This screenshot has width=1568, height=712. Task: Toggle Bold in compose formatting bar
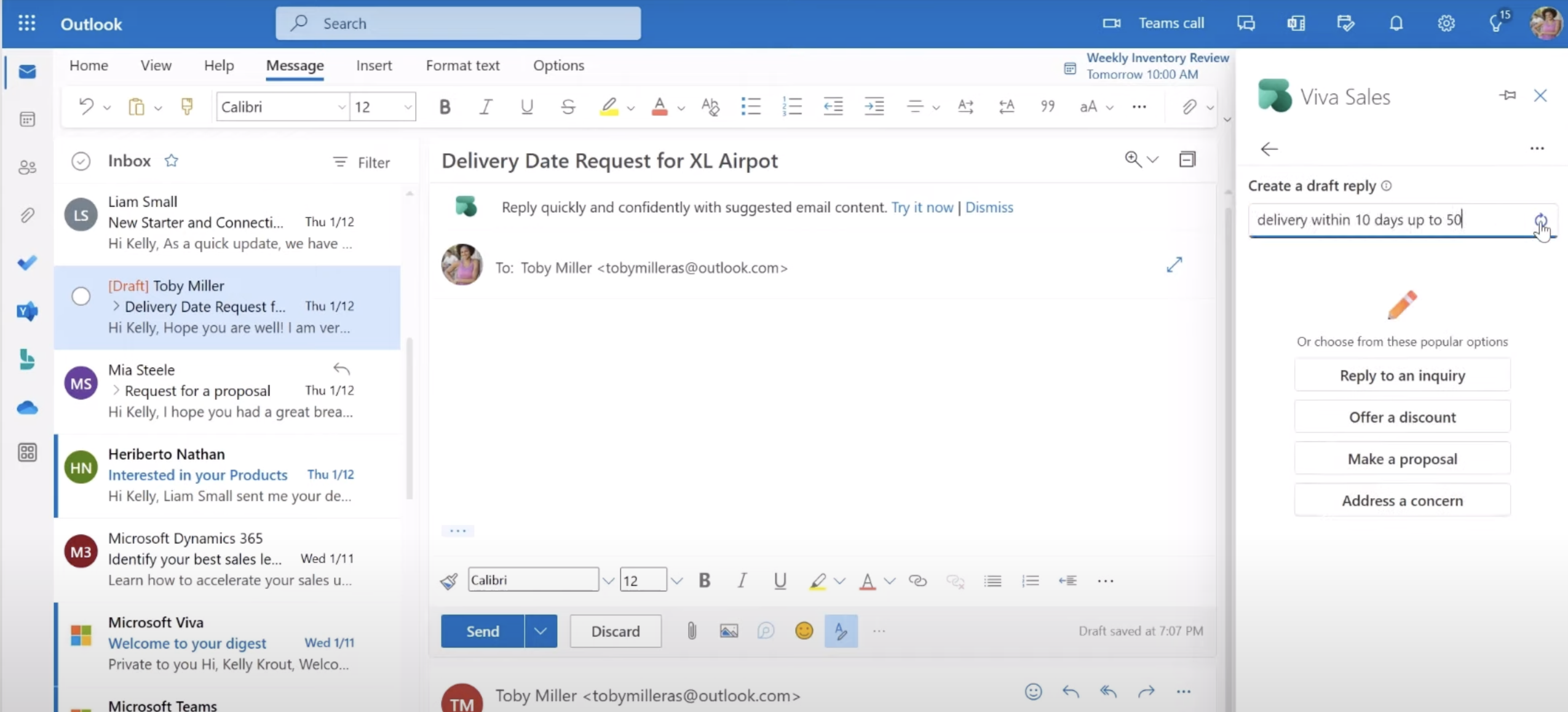click(704, 580)
